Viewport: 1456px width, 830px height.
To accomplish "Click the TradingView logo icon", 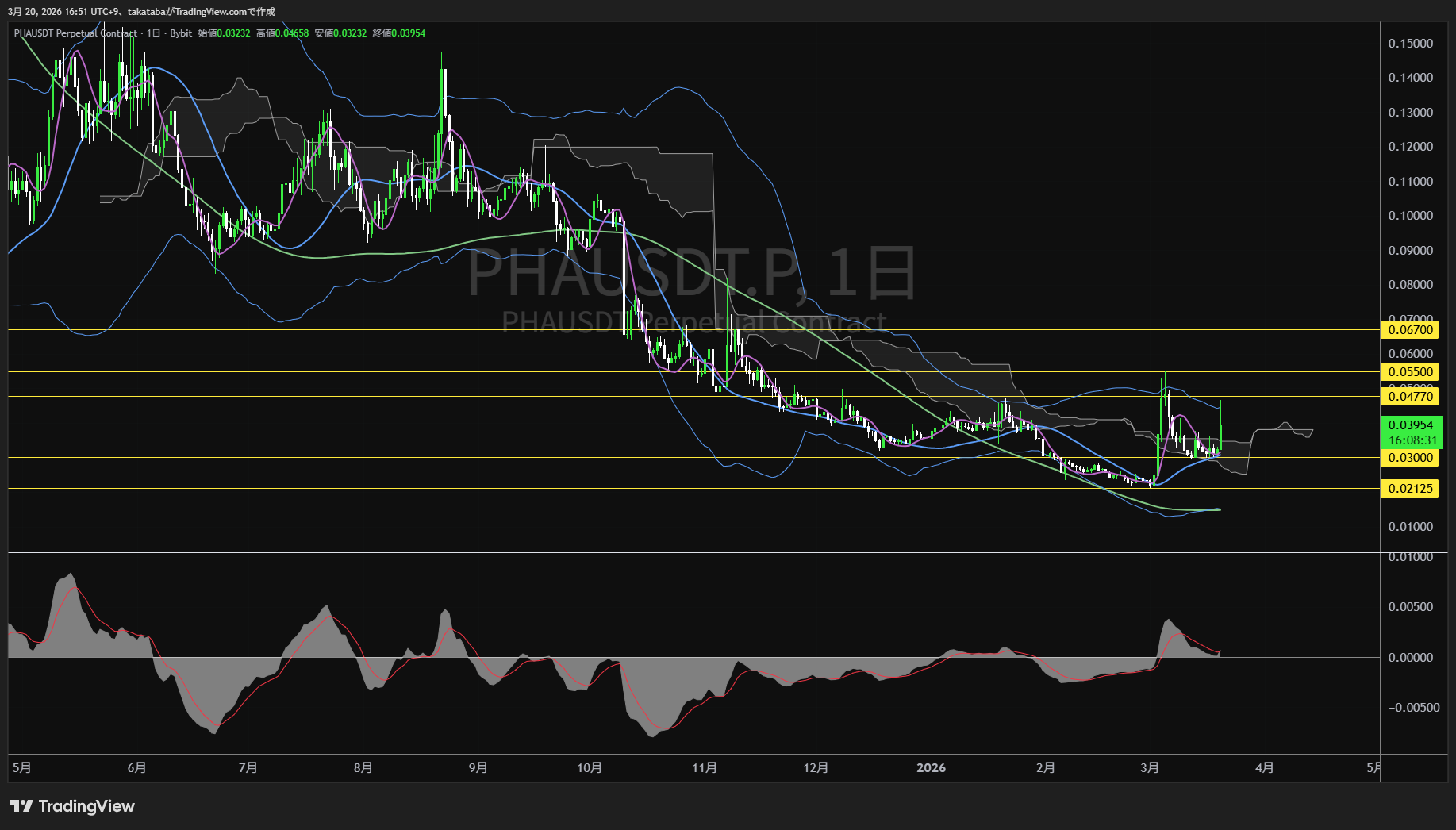I will [x=21, y=806].
